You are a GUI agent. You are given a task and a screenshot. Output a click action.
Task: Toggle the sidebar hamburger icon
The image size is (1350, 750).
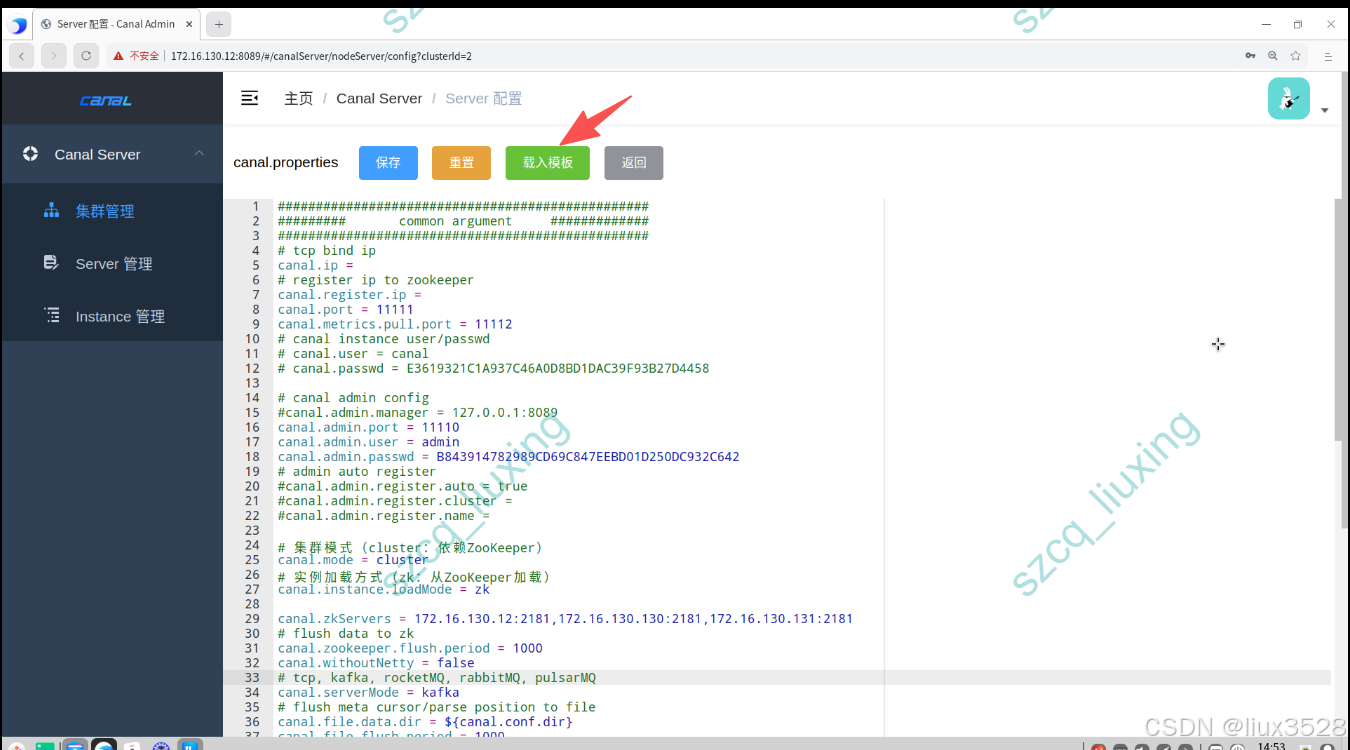coord(250,98)
